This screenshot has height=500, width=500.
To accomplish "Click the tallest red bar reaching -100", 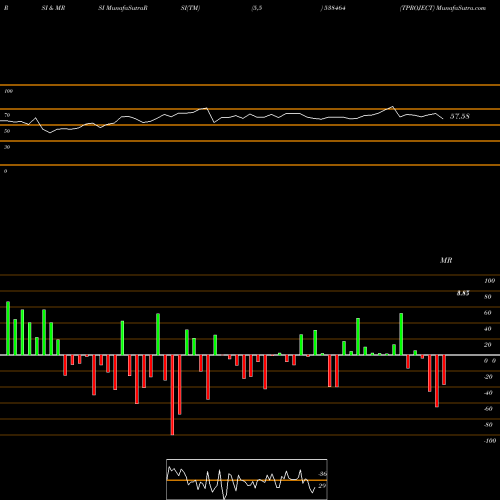I will click(x=172, y=395).
